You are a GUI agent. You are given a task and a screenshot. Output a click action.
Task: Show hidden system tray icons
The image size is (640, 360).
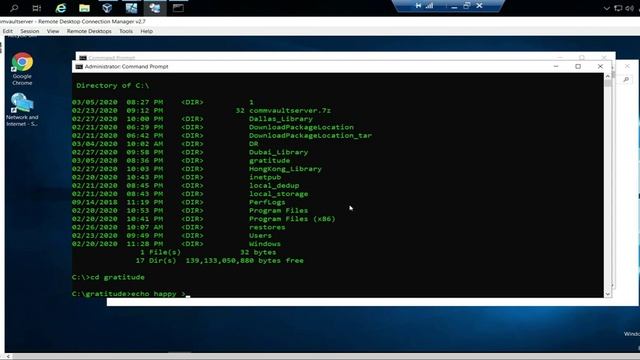(607, 8)
